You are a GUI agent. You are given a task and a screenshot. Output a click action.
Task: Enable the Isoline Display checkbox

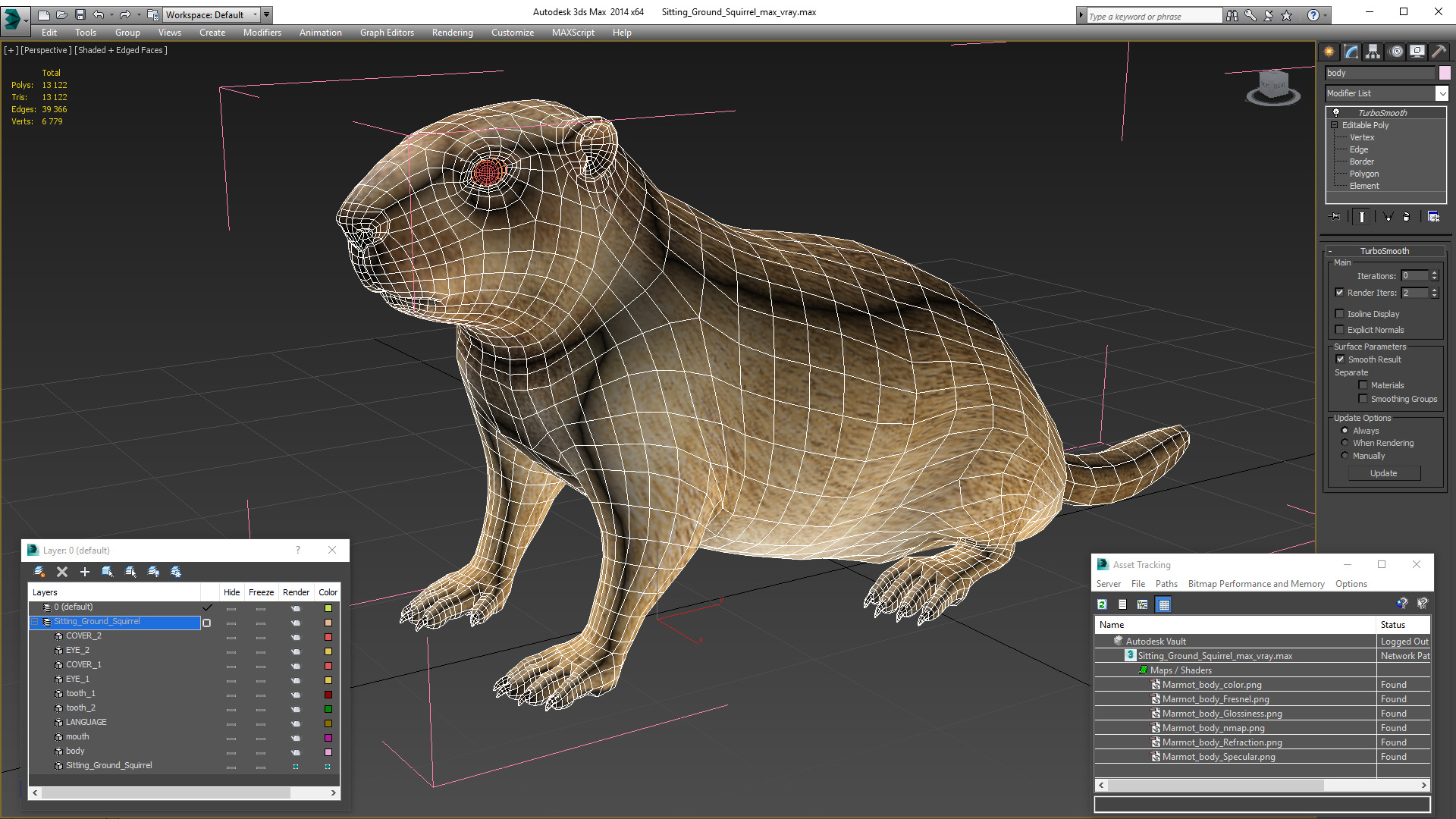click(x=1340, y=314)
